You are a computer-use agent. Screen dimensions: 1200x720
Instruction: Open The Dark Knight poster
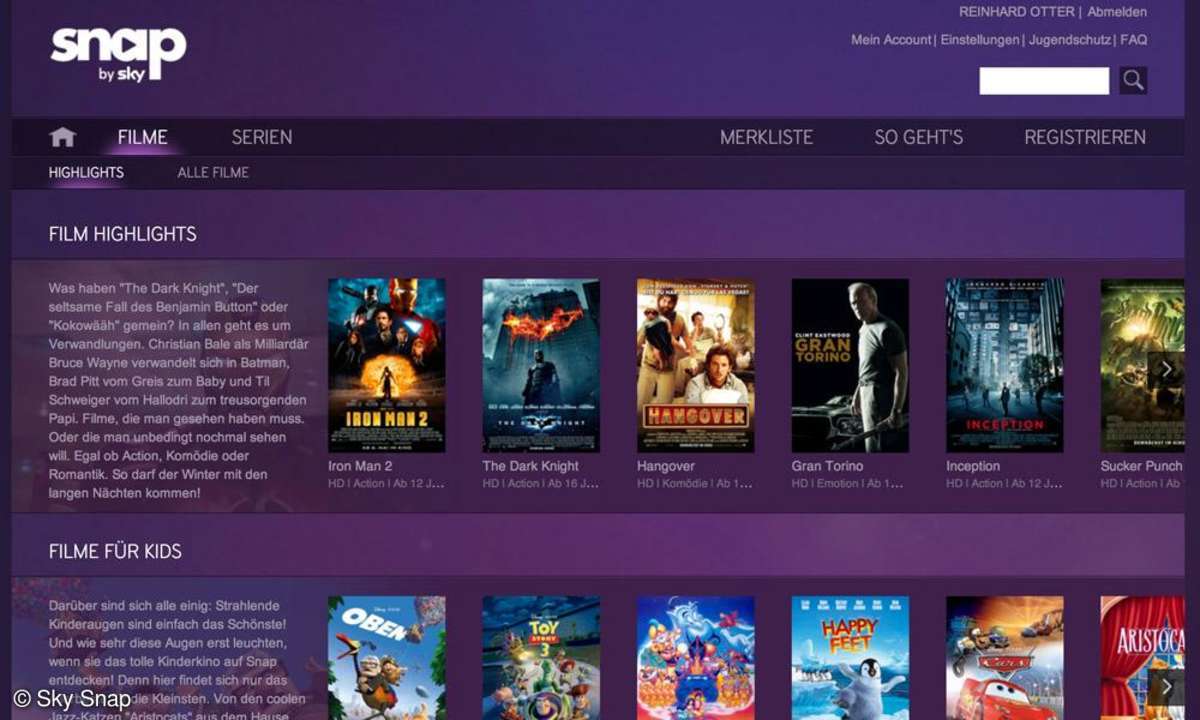pos(541,365)
